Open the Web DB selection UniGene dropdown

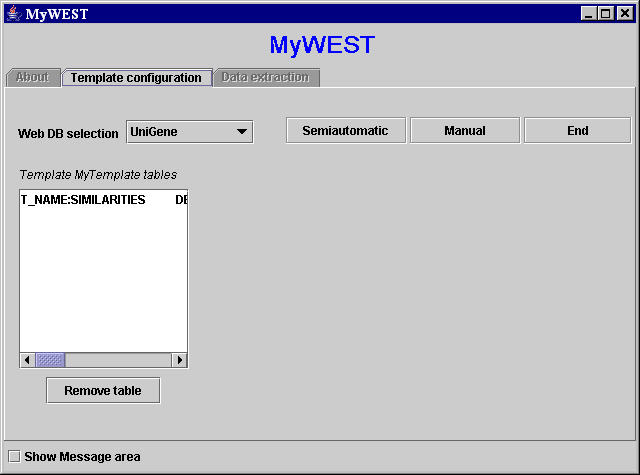tap(190, 132)
